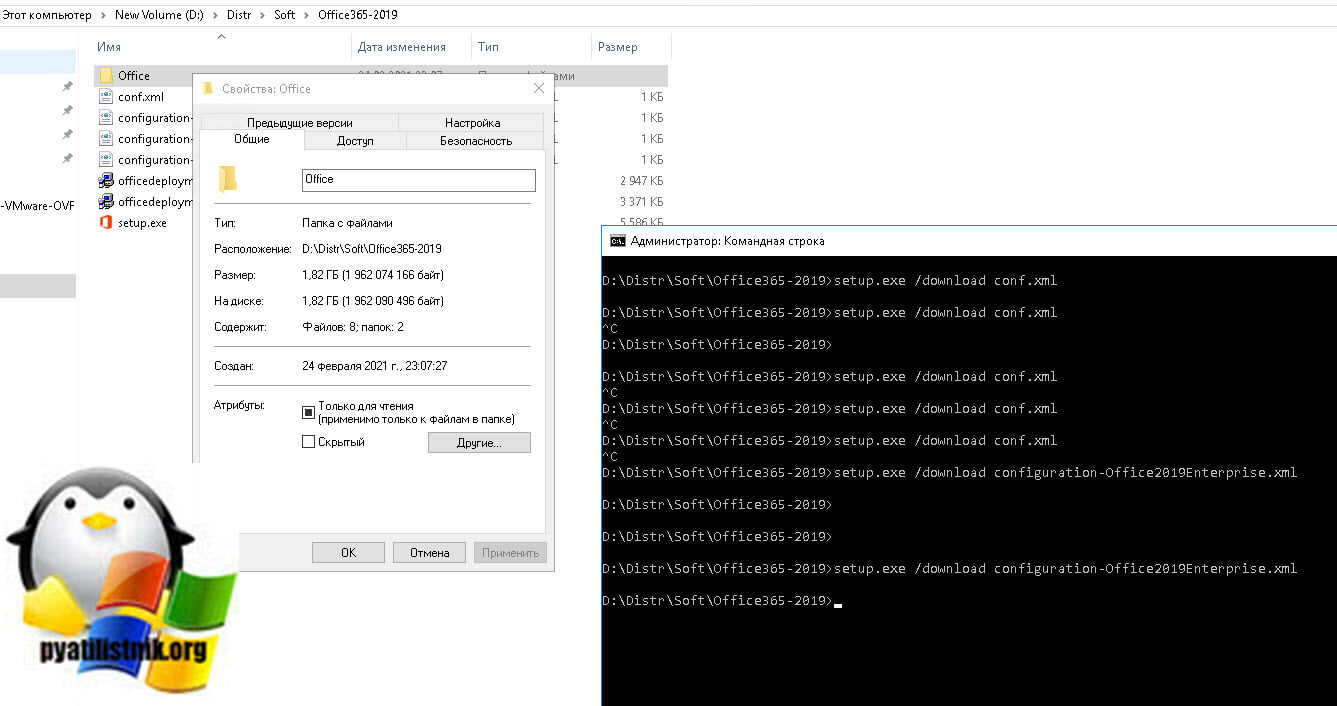The width and height of the screenshot is (1337, 706).
Task: Switch to the 'Безопасность' tab
Action: click(x=476, y=141)
